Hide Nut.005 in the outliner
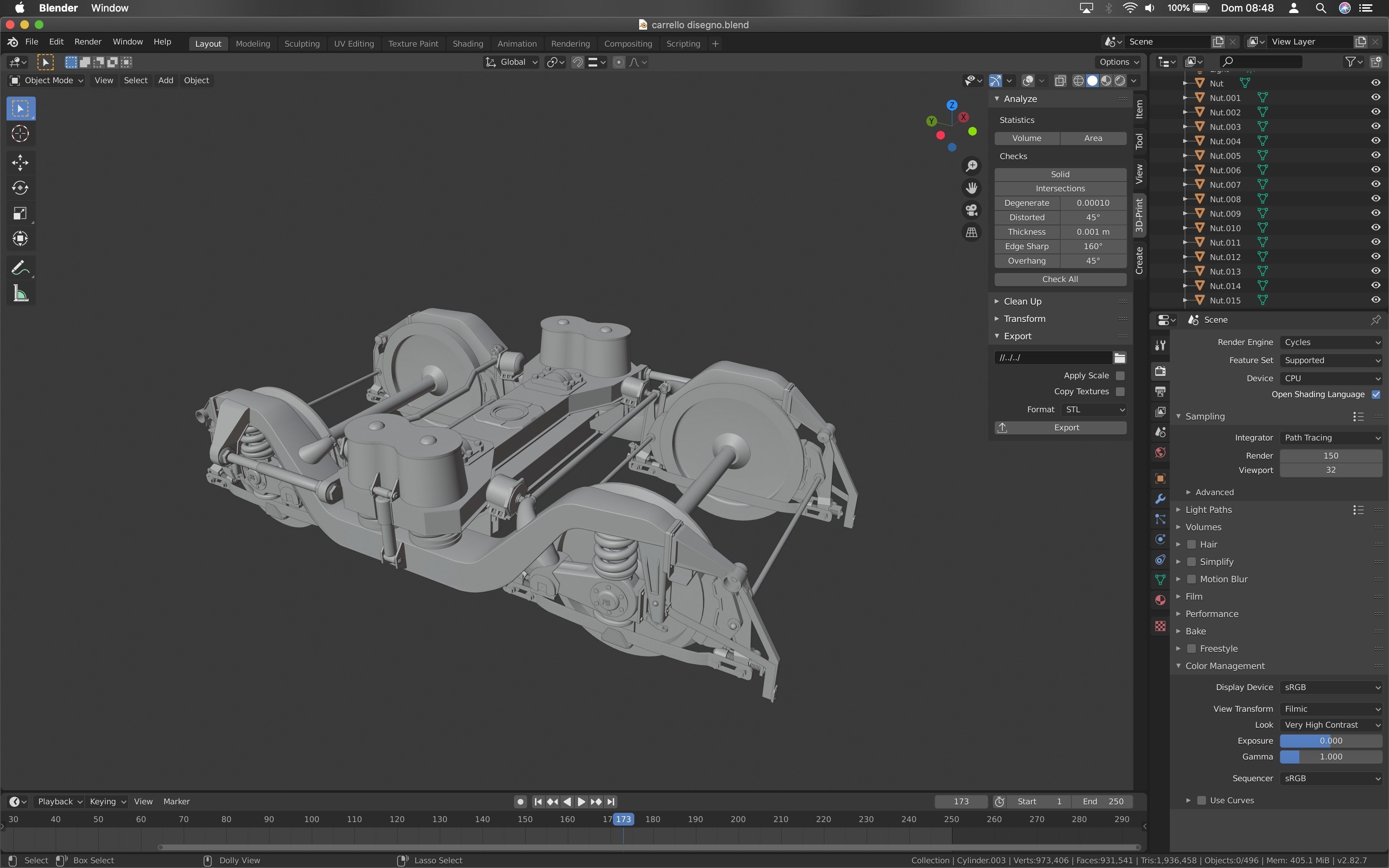This screenshot has height=868, width=1389. [x=1376, y=156]
